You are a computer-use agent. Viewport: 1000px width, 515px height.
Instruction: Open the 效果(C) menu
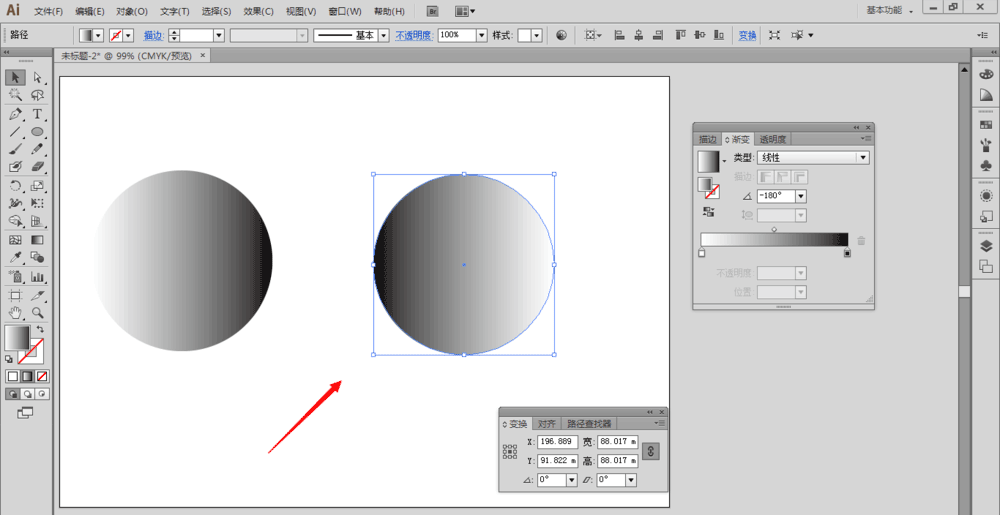(258, 11)
